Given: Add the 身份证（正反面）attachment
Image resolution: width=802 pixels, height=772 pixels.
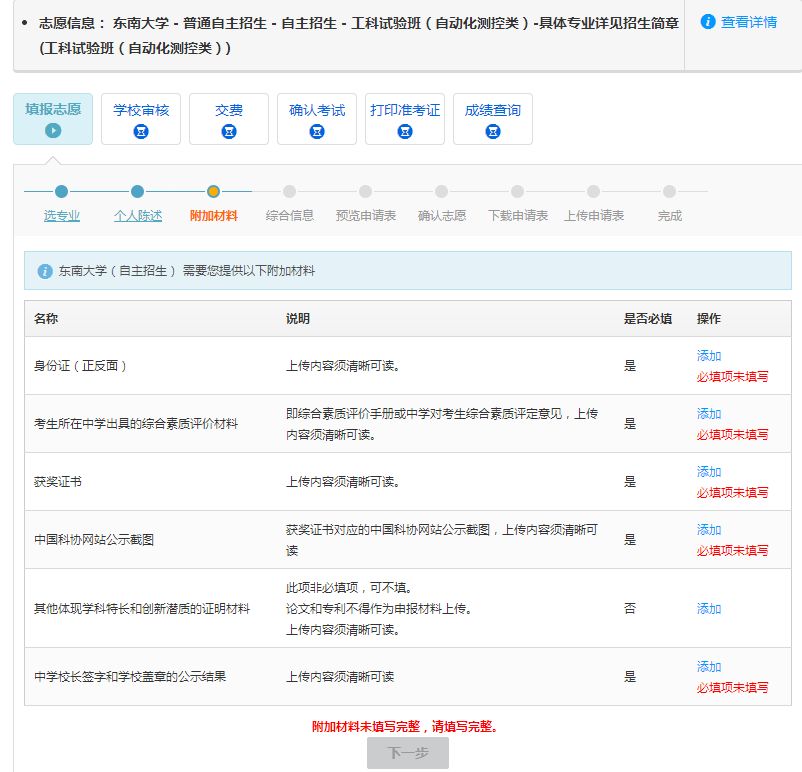Looking at the screenshot, I should click(x=709, y=356).
